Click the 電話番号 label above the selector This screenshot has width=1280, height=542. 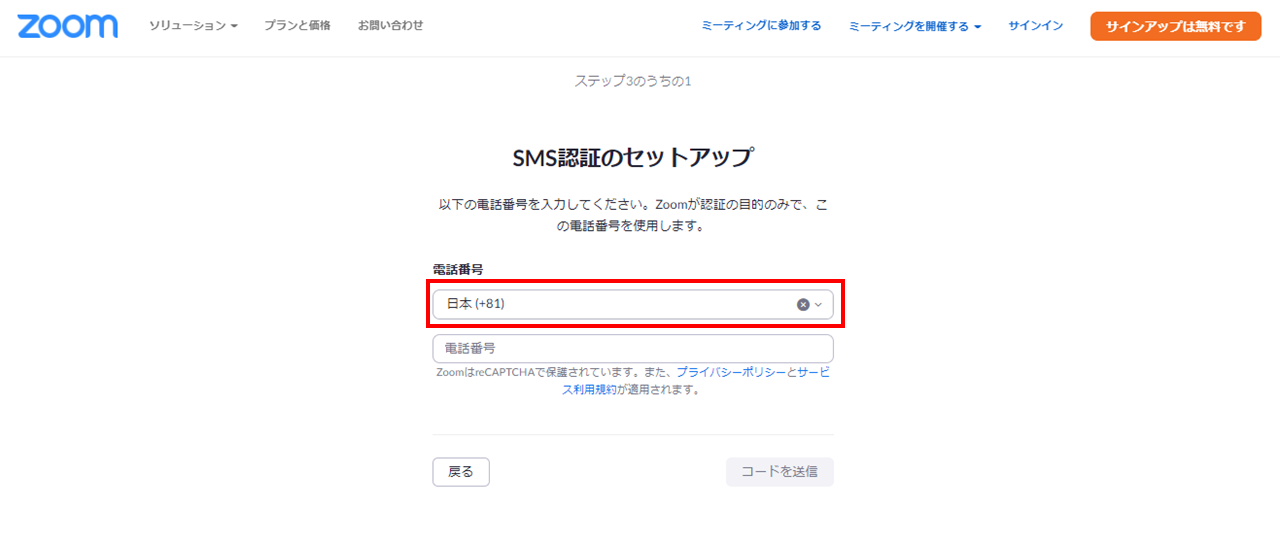coord(458,270)
